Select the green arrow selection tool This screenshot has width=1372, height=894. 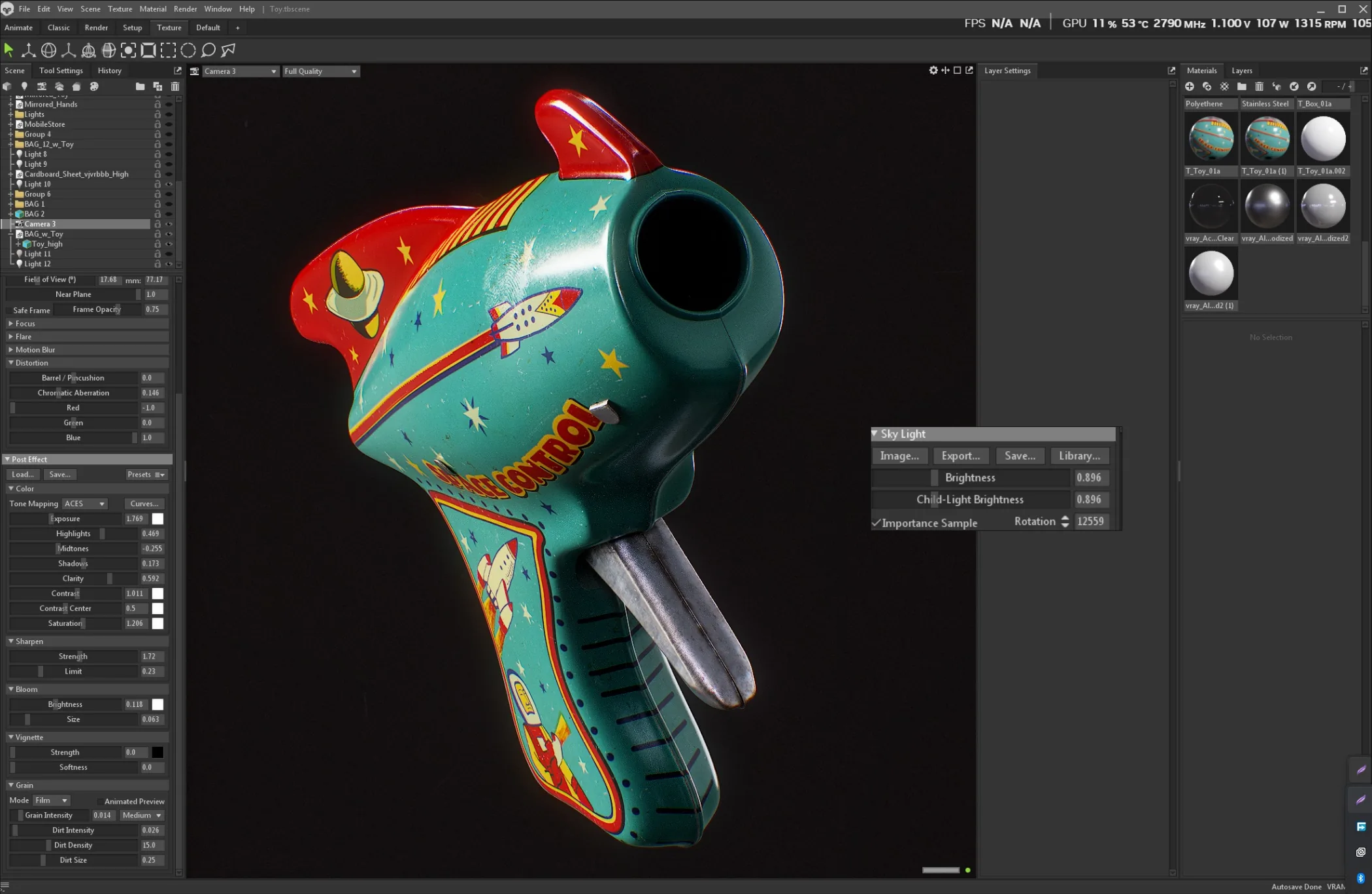[x=8, y=50]
